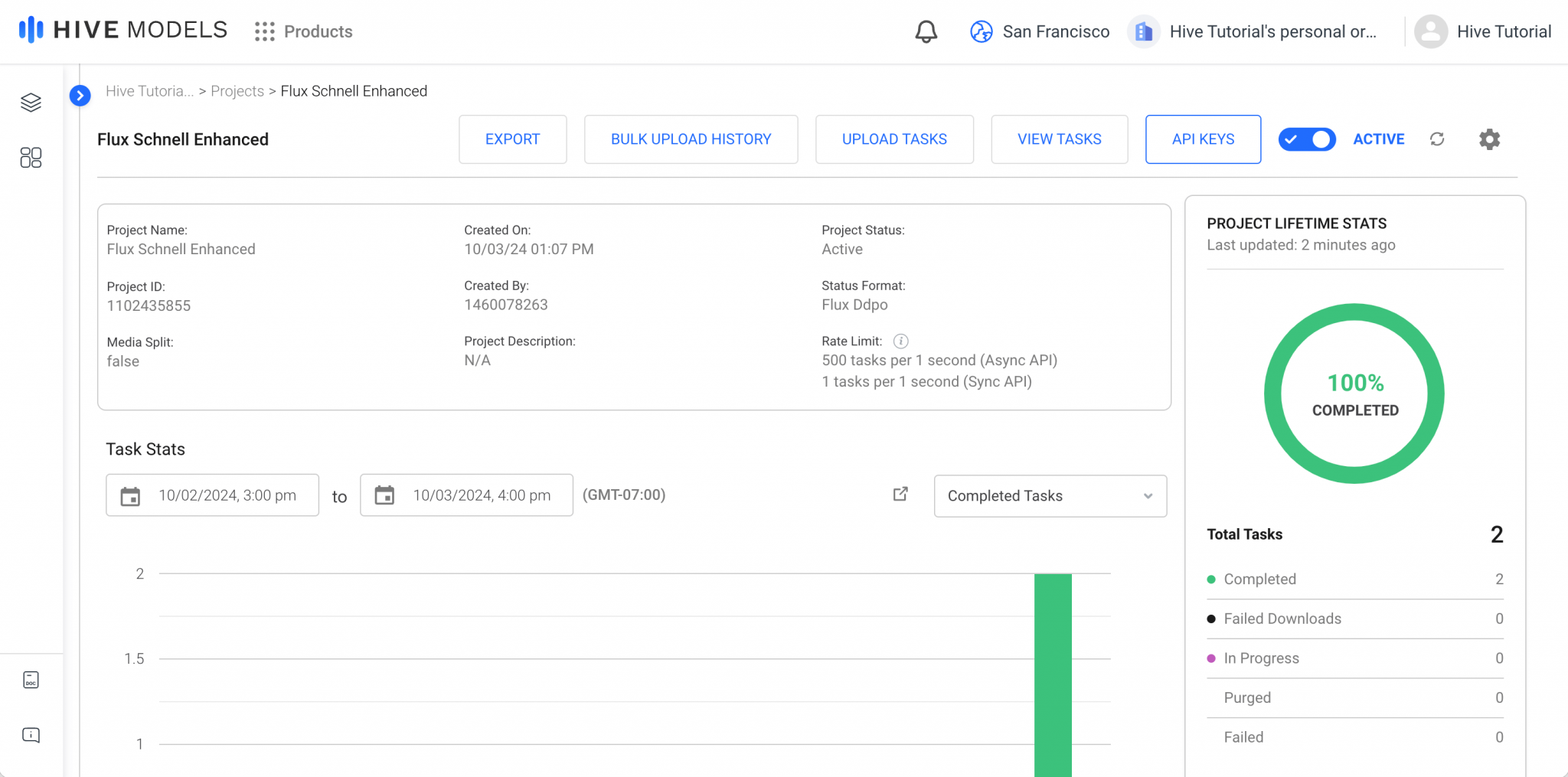Image resolution: width=1568 pixels, height=777 pixels.
Task: Open the start date calendar picker
Action: [130, 495]
